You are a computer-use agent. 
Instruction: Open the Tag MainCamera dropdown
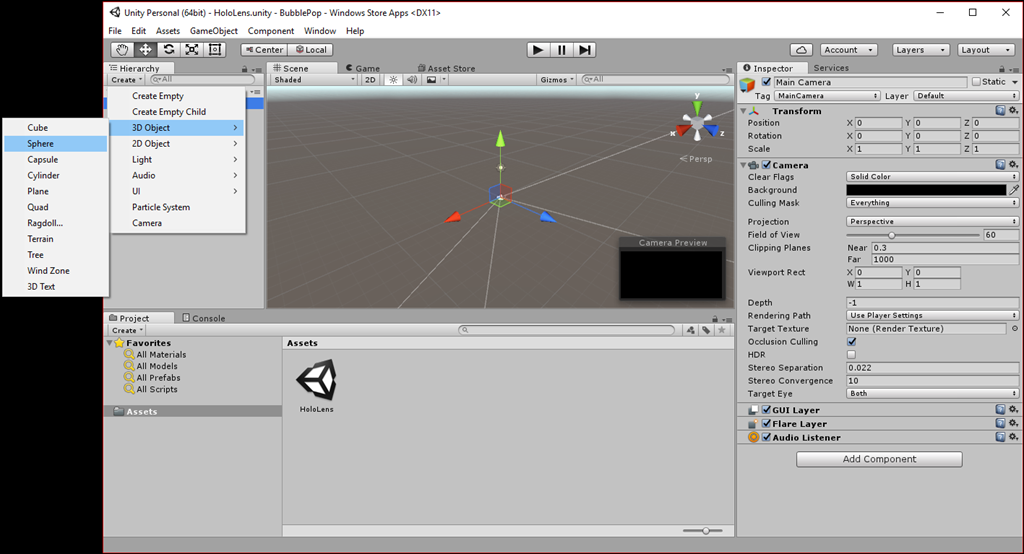click(x=827, y=95)
